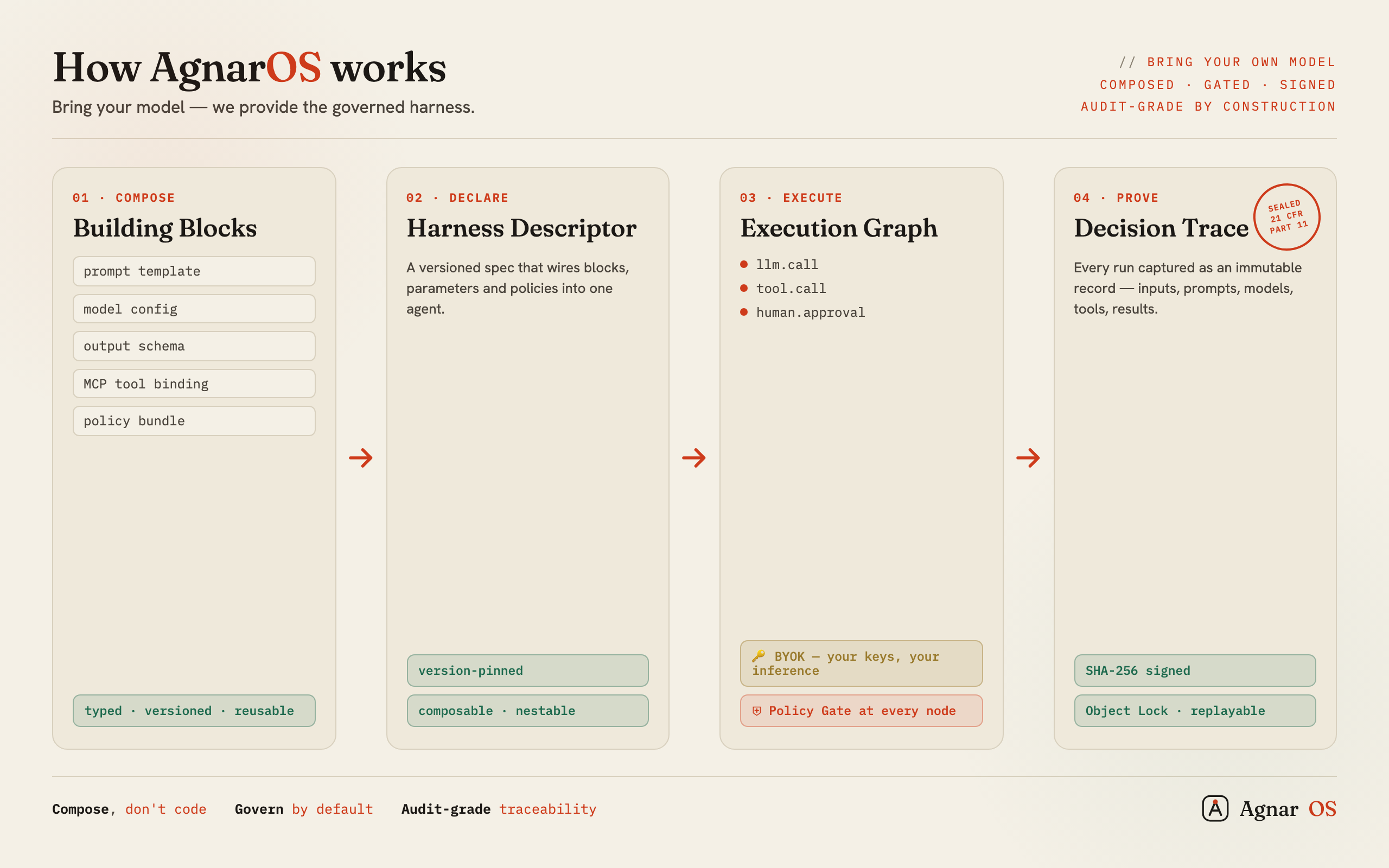1389x868 pixels.
Task: Click the AUDIT-GRADE BY CONSTRUCTION text
Action: (x=1208, y=107)
